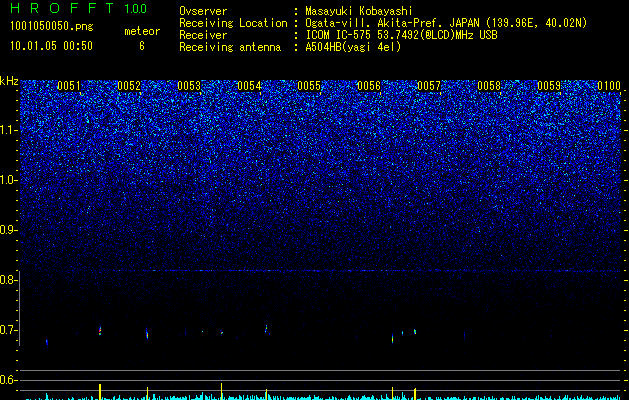
Task: Click the 0056 time label
Action: click(369, 86)
